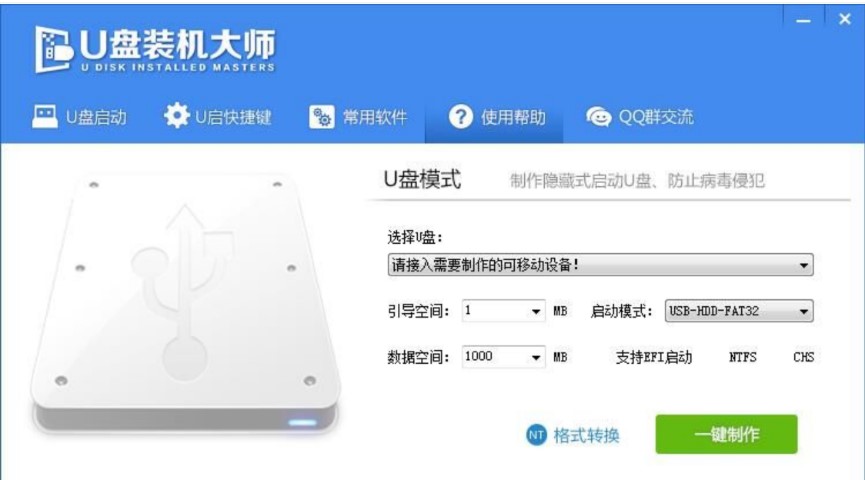Open U启快捷键 via the gear icon

coord(176,116)
